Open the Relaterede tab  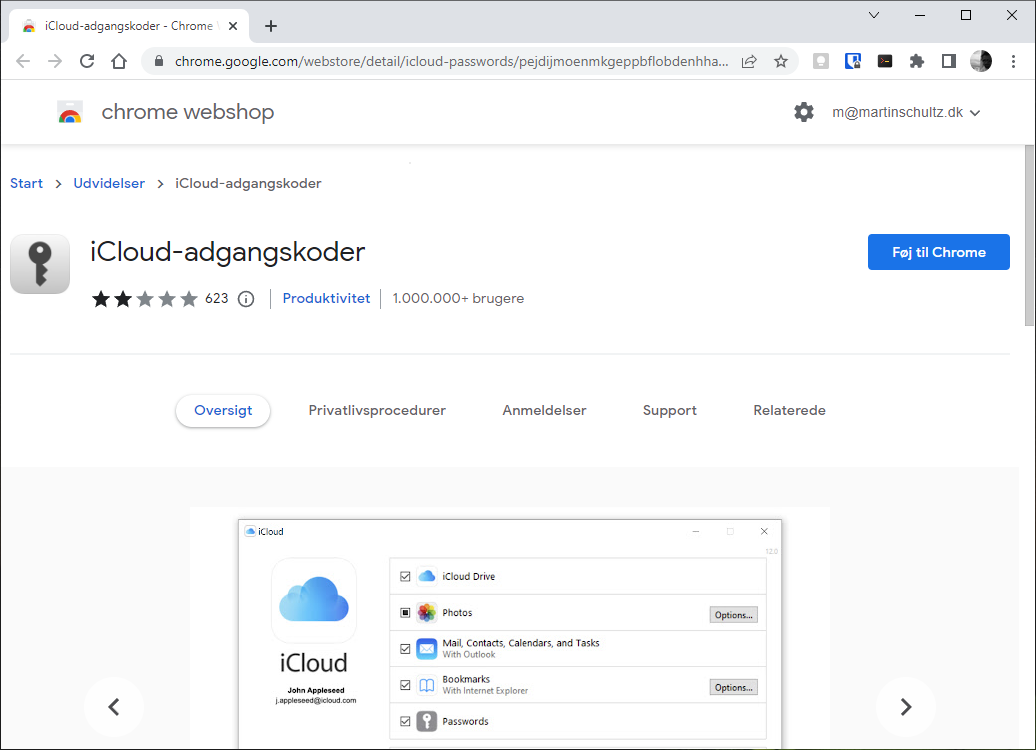(790, 410)
